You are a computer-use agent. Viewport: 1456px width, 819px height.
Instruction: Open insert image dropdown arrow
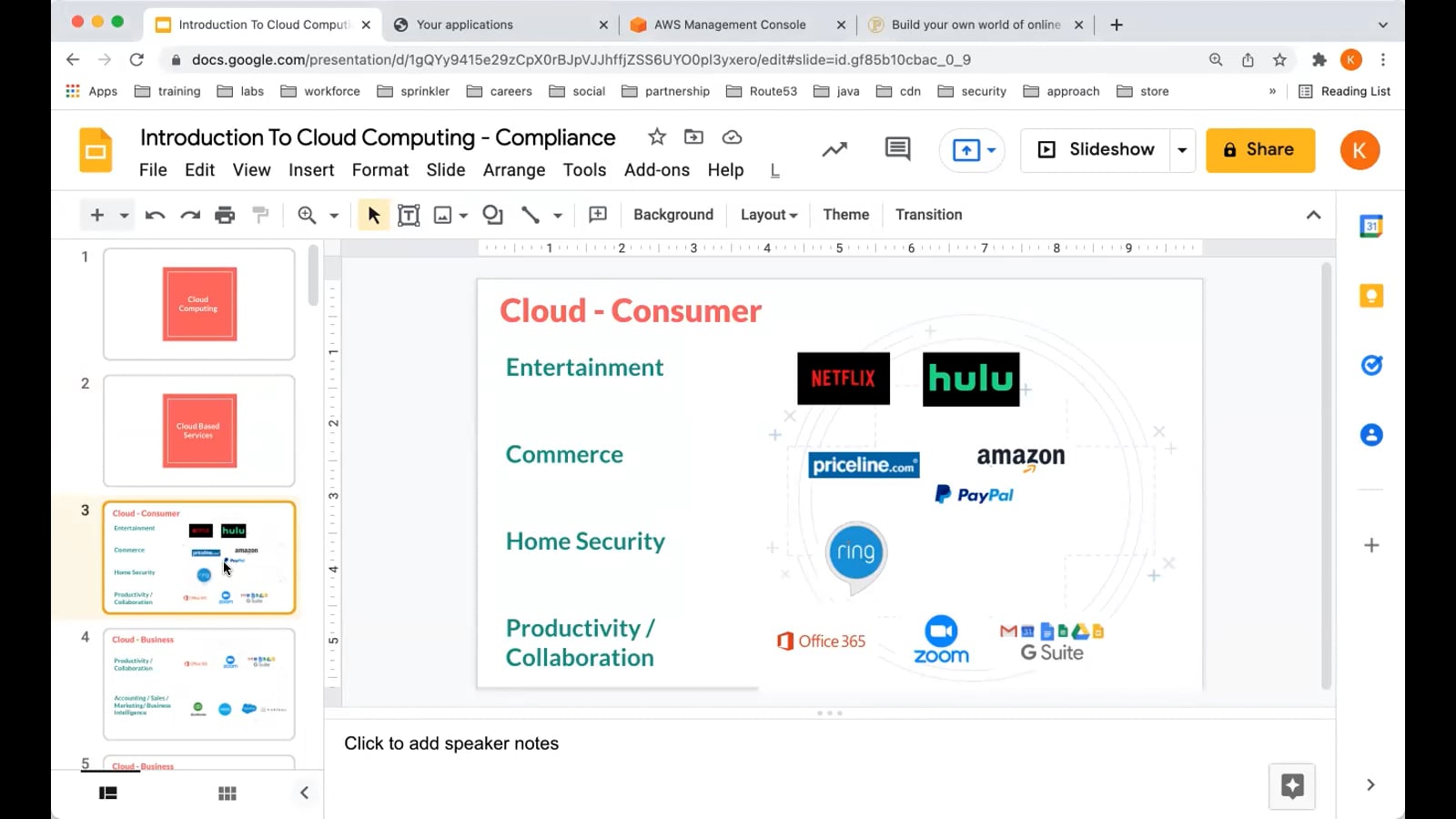463,217
